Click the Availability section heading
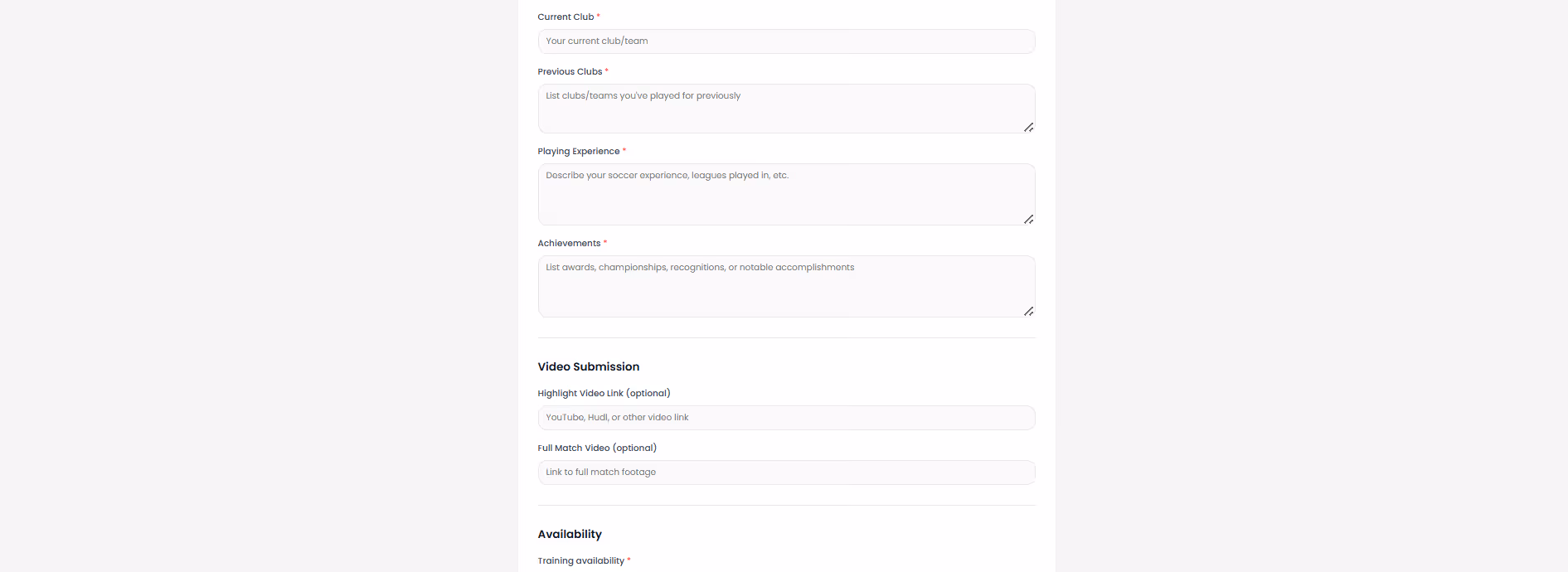 pyautogui.click(x=570, y=534)
